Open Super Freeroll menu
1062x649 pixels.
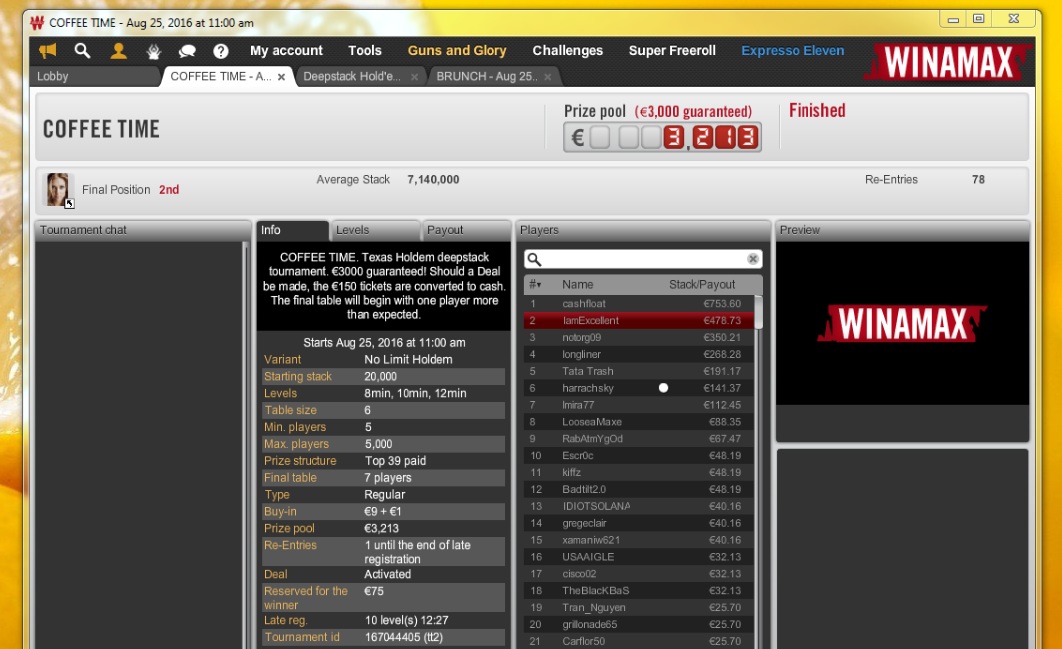[x=672, y=51]
